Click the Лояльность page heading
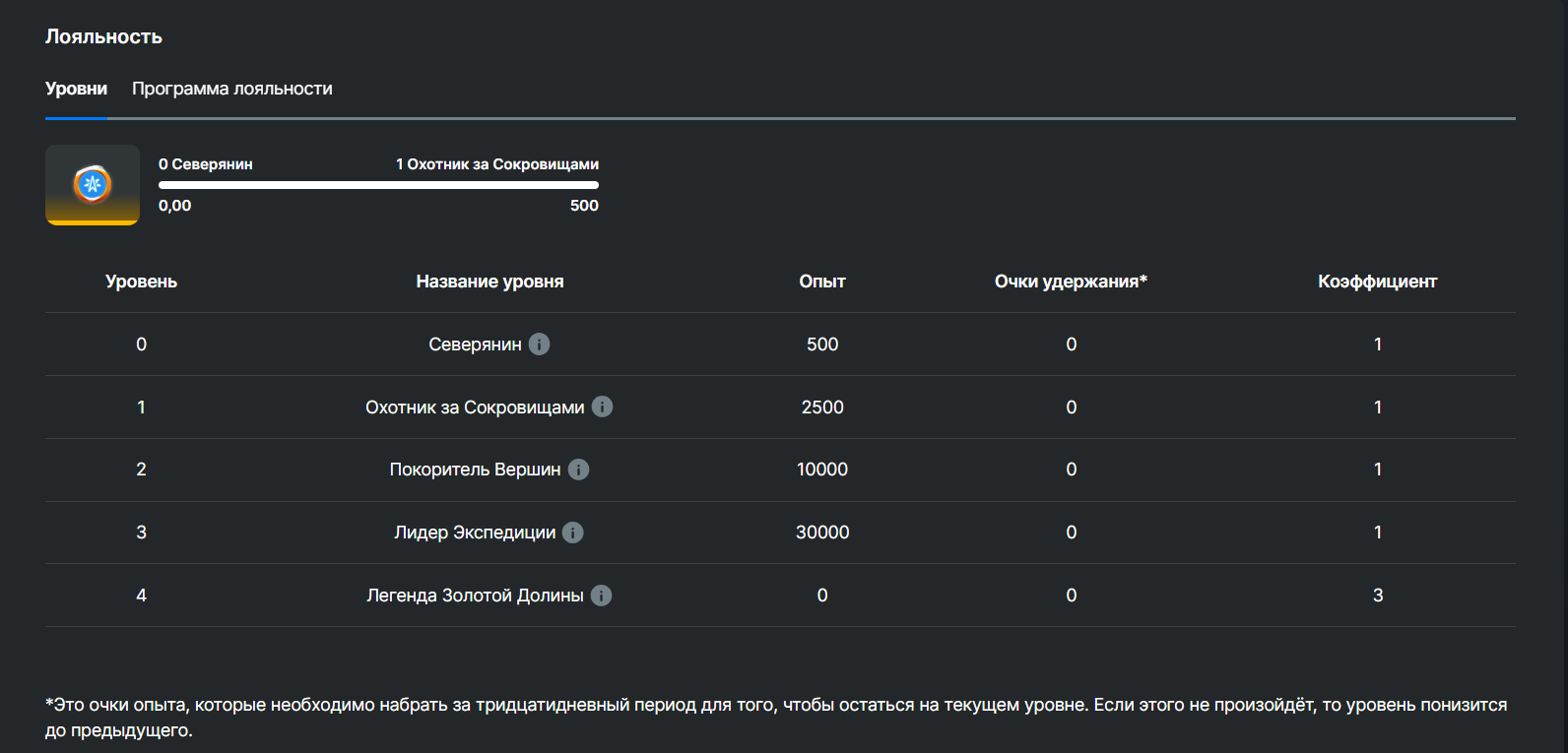Image resolution: width=1568 pixels, height=753 pixels. coord(103,36)
